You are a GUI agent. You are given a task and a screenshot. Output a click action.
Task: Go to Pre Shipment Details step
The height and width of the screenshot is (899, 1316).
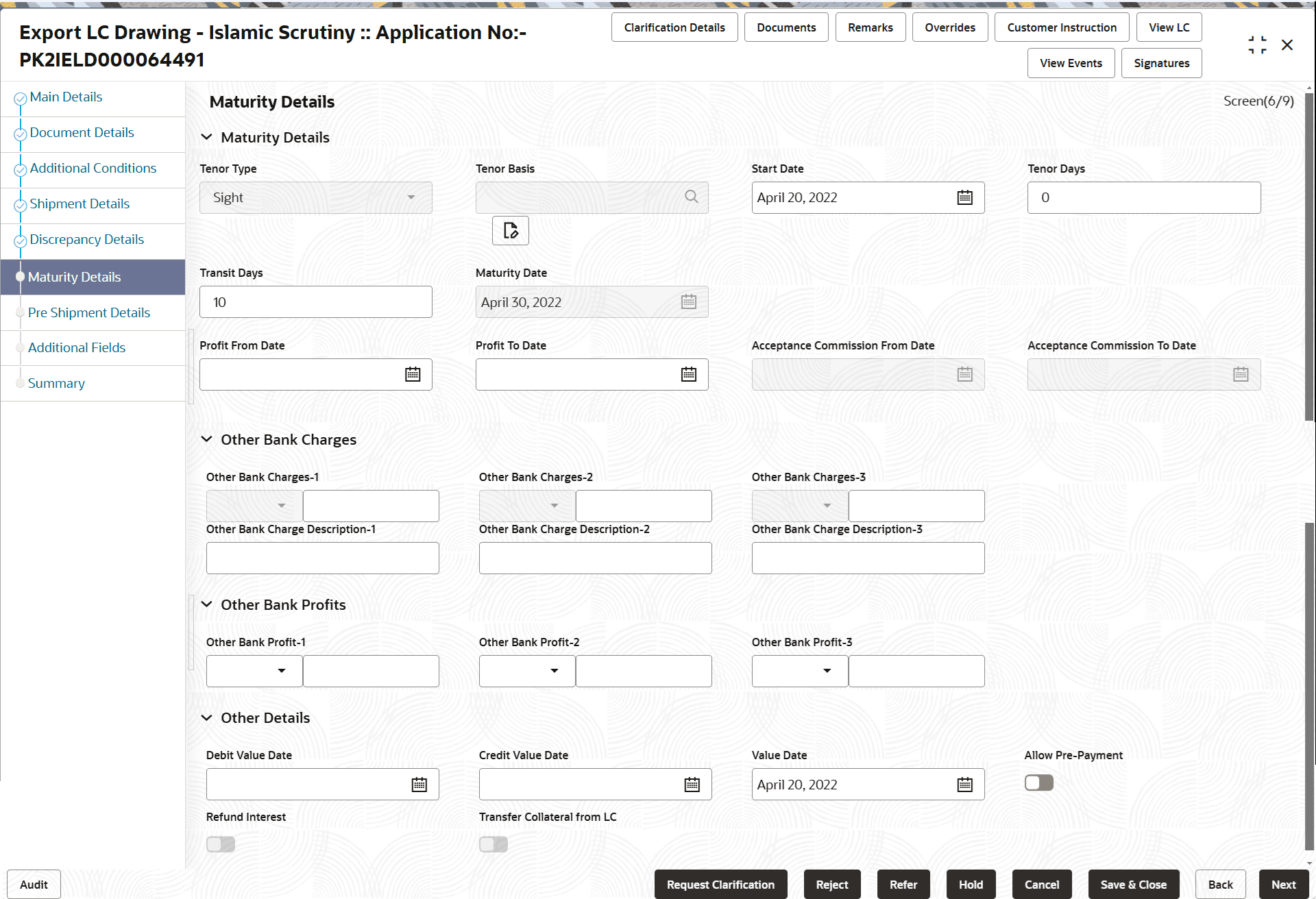coord(89,312)
